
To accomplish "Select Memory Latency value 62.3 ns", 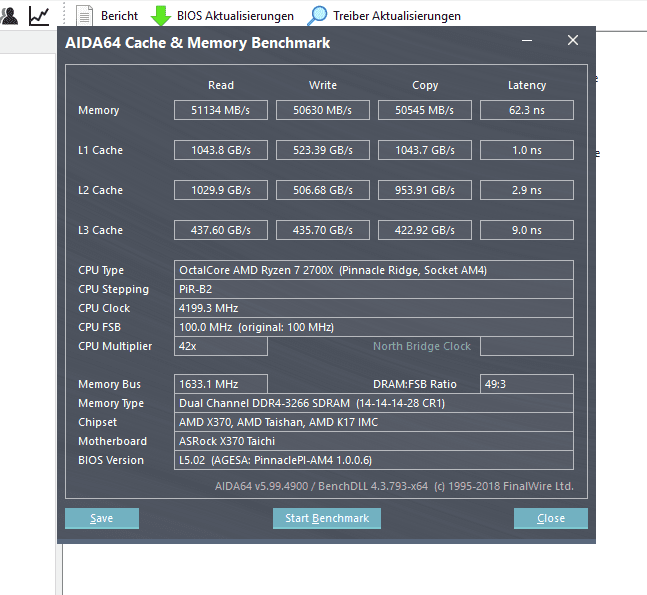I will click(527, 110).
